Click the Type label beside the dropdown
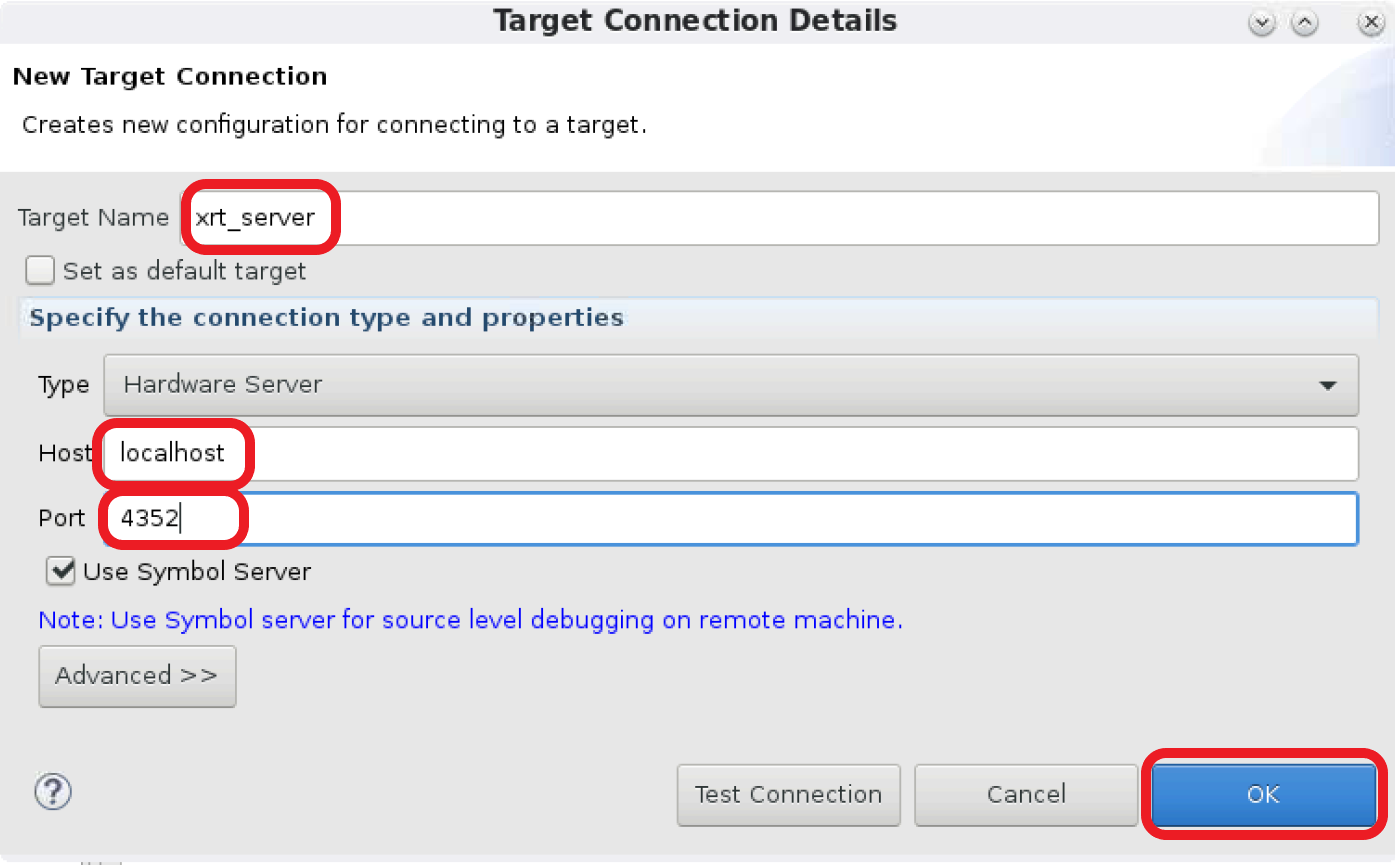 [63, 385]
